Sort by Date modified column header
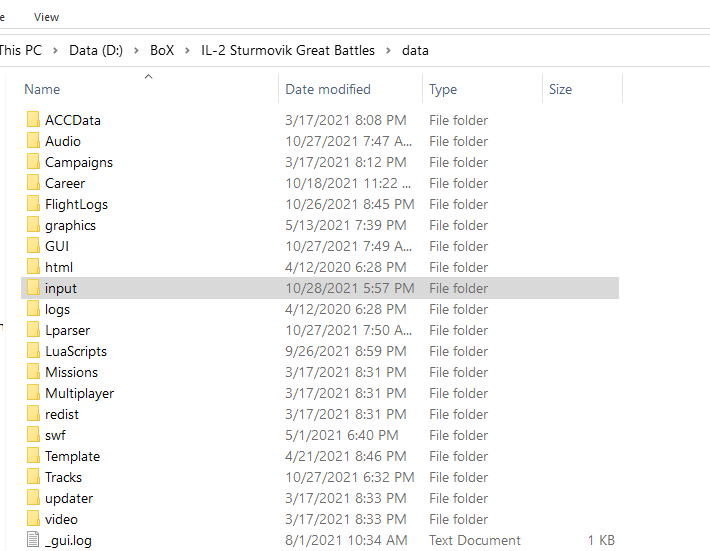The width and height of the screenshot is (710, 551). coord(328,89)
